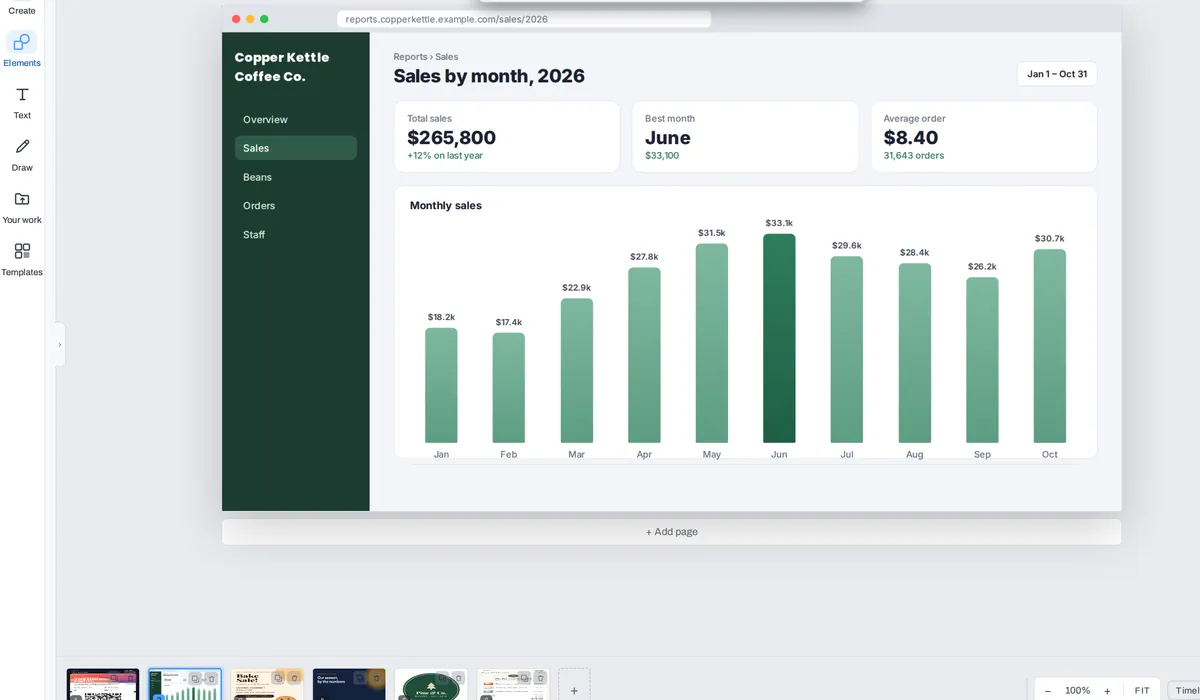Open the Timeline view
1200x700 pixels.
(1184, 691)
